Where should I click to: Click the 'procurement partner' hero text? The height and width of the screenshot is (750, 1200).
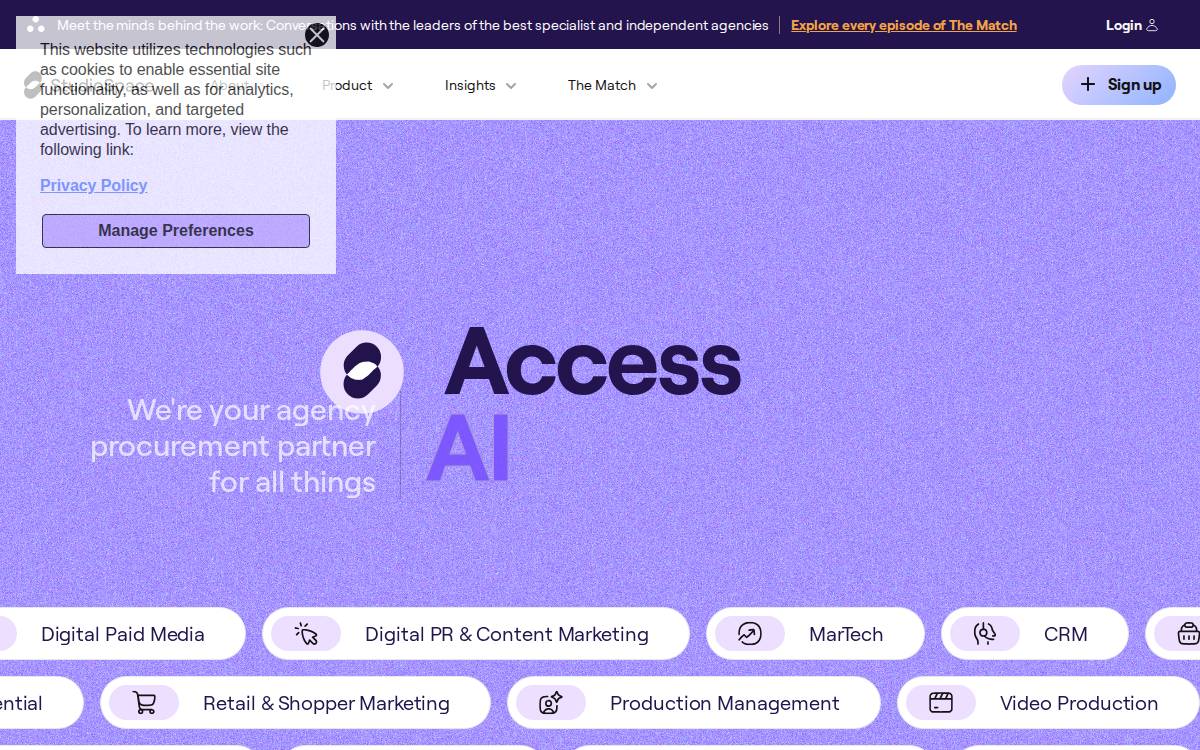tap(233, 446)
